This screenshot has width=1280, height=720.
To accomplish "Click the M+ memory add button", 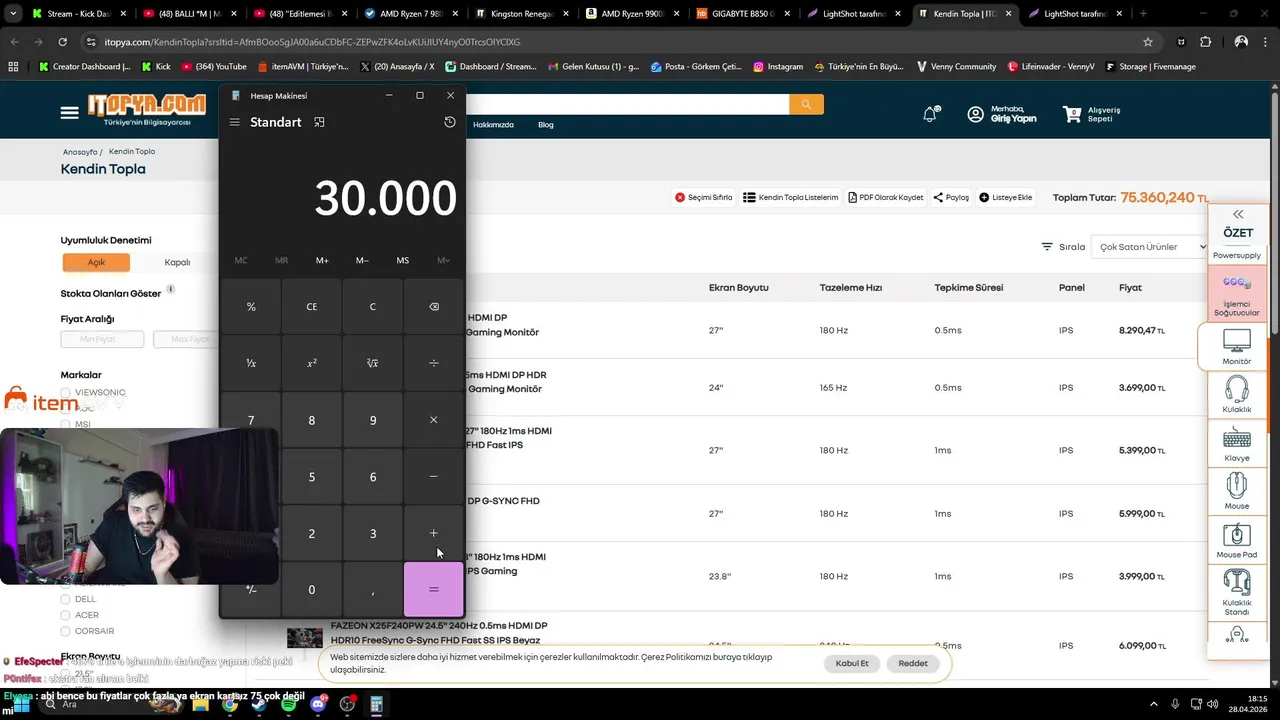I will (322, 260).
